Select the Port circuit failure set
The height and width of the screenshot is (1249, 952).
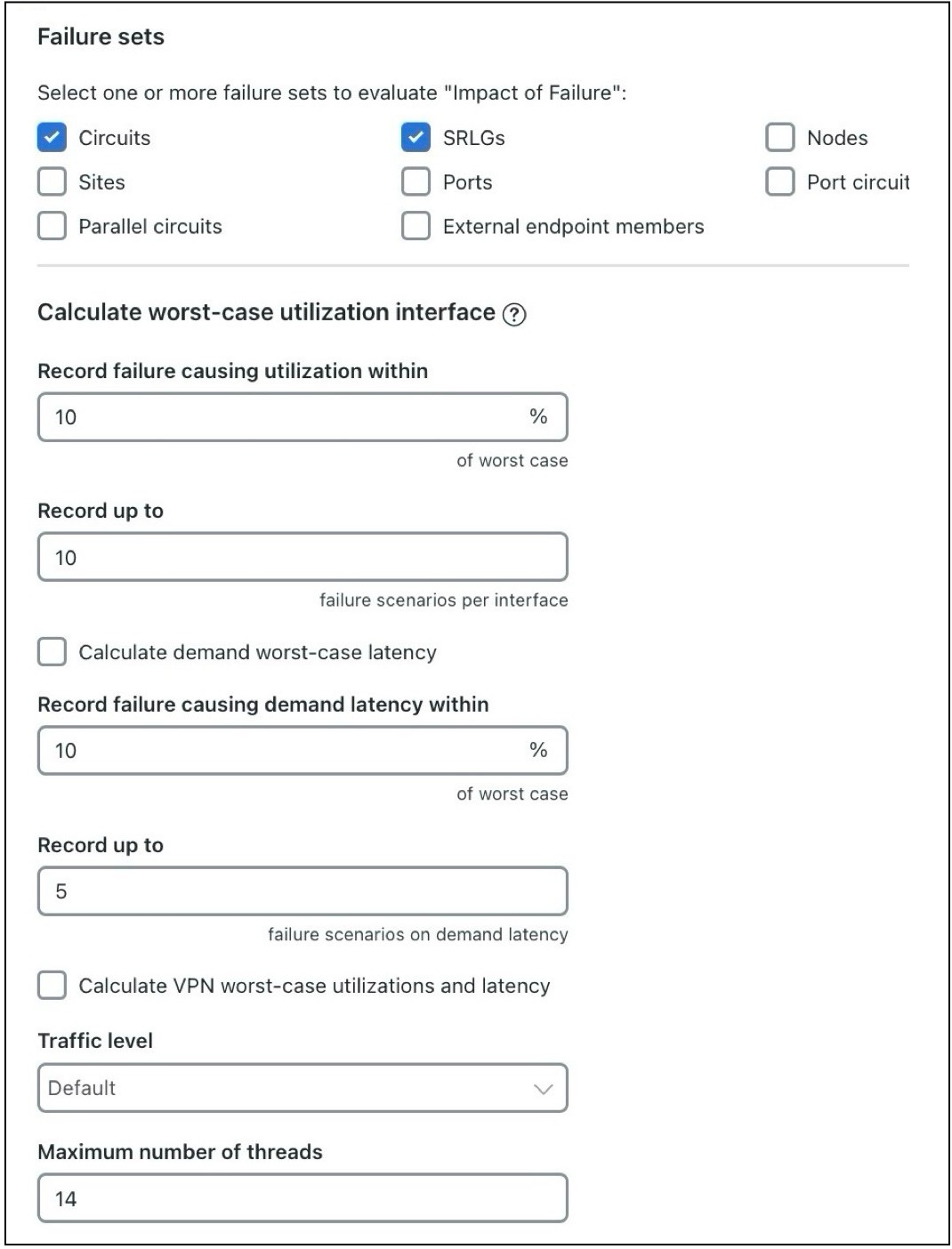[781, 181]
